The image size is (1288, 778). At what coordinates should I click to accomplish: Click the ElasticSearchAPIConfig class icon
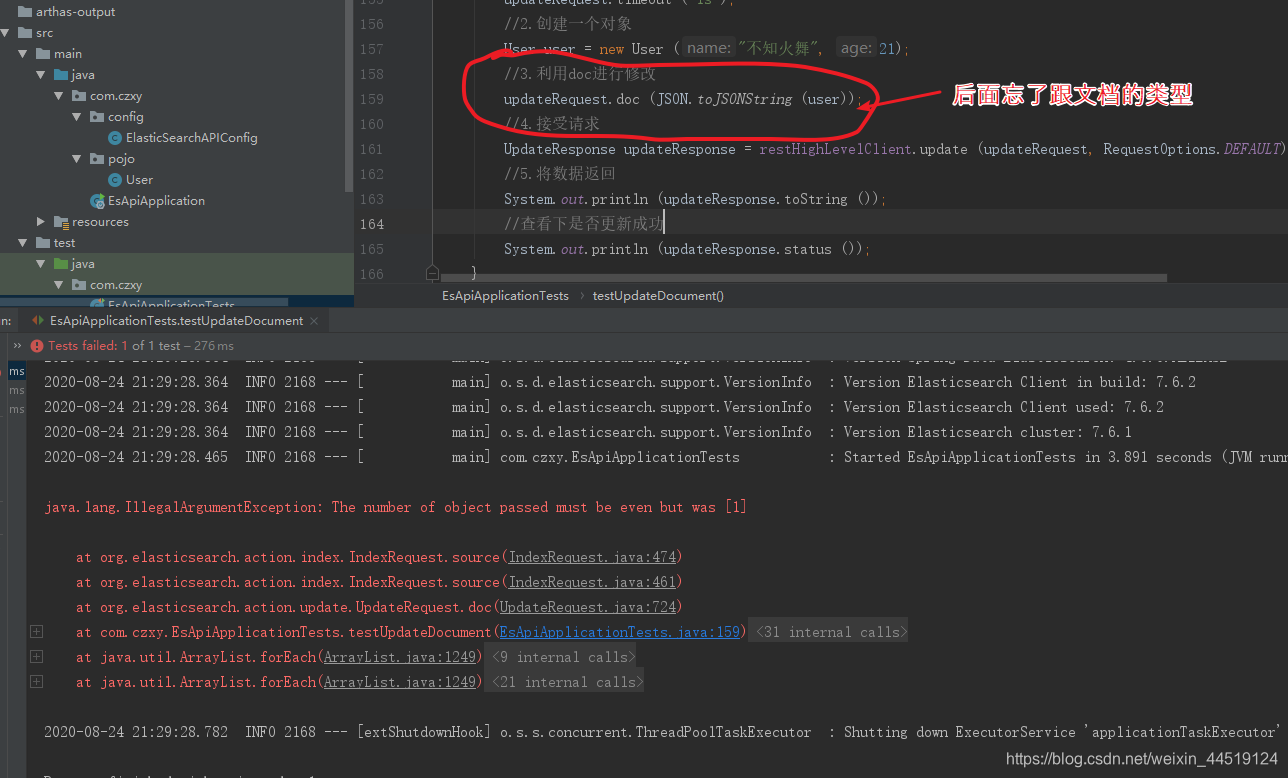click(114, 138)
